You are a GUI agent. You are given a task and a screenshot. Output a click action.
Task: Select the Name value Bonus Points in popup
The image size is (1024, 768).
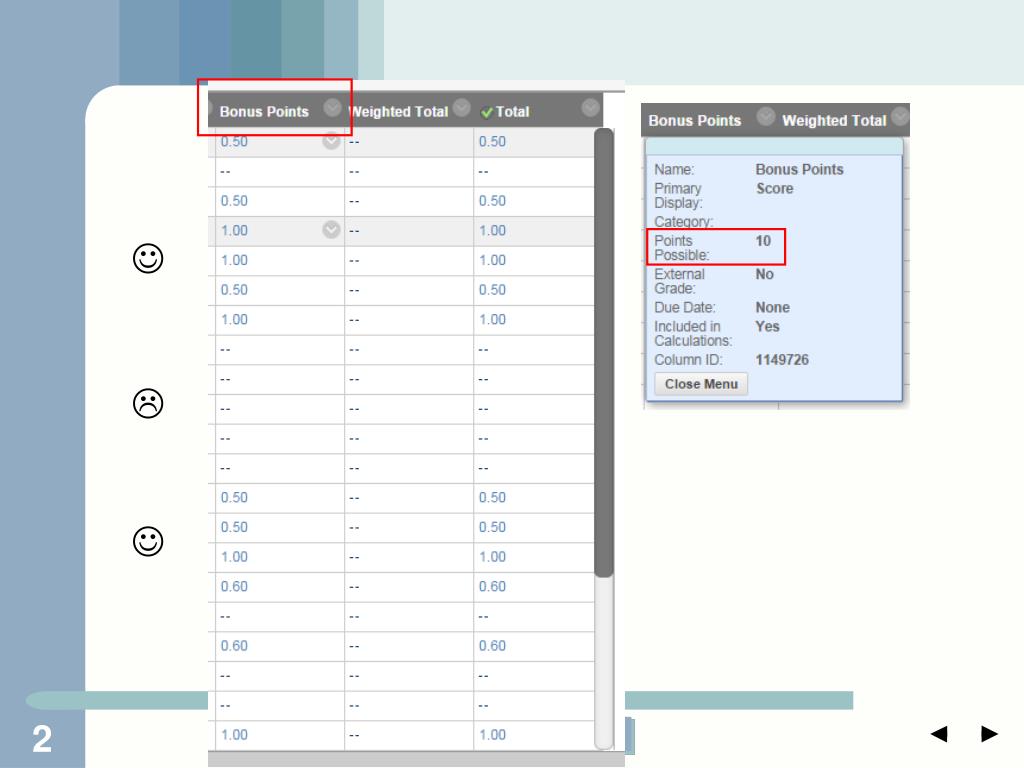click(x=799, y=170)
